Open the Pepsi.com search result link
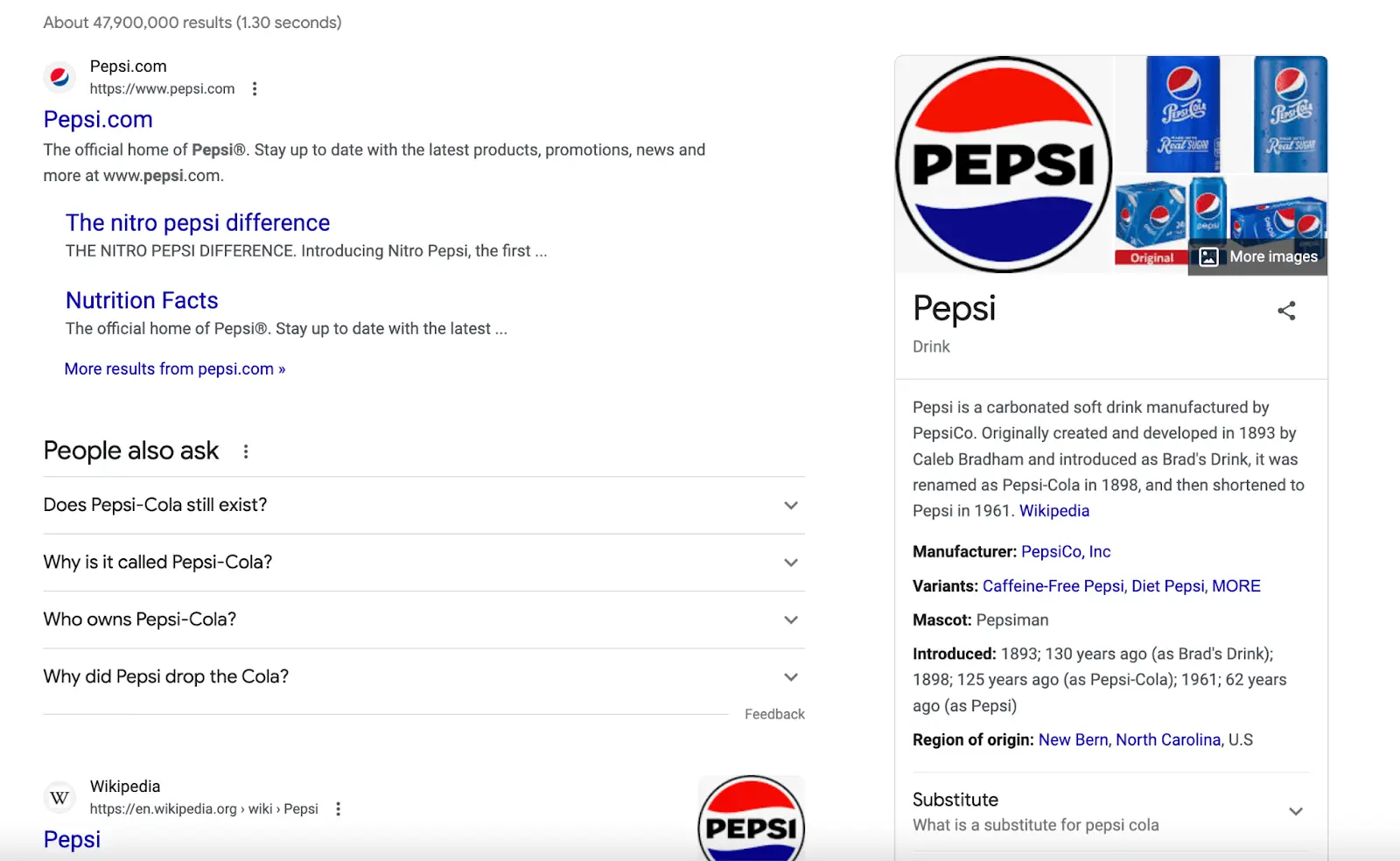 coord(97,119)
